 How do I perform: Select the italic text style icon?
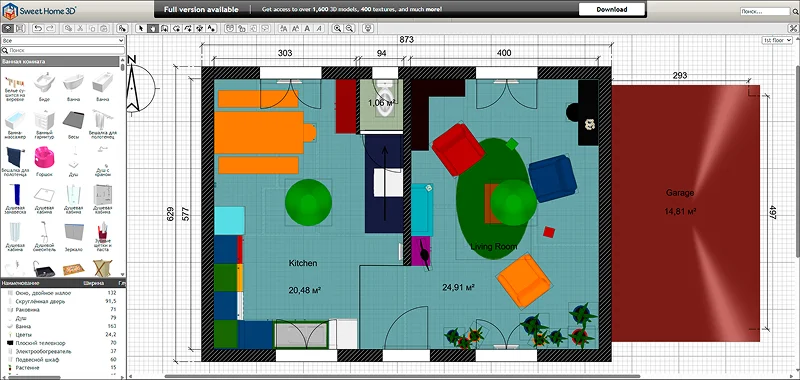click(x=319, y=29)
